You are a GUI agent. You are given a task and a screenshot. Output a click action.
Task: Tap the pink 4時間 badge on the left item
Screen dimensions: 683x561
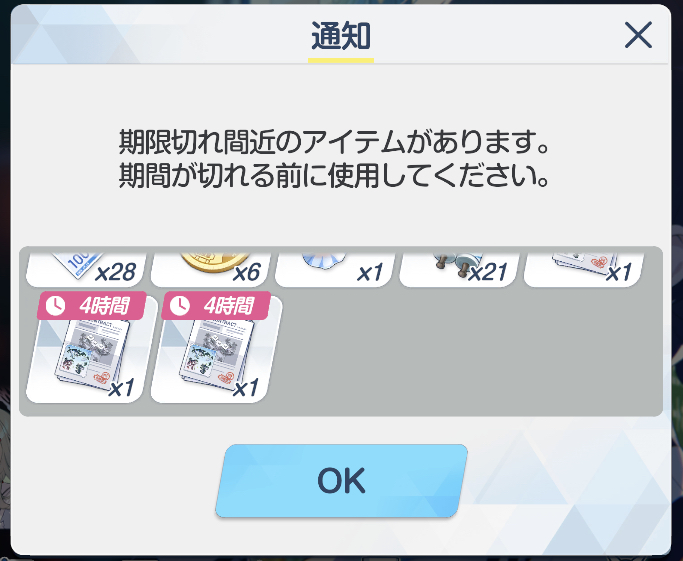(91, 306)
